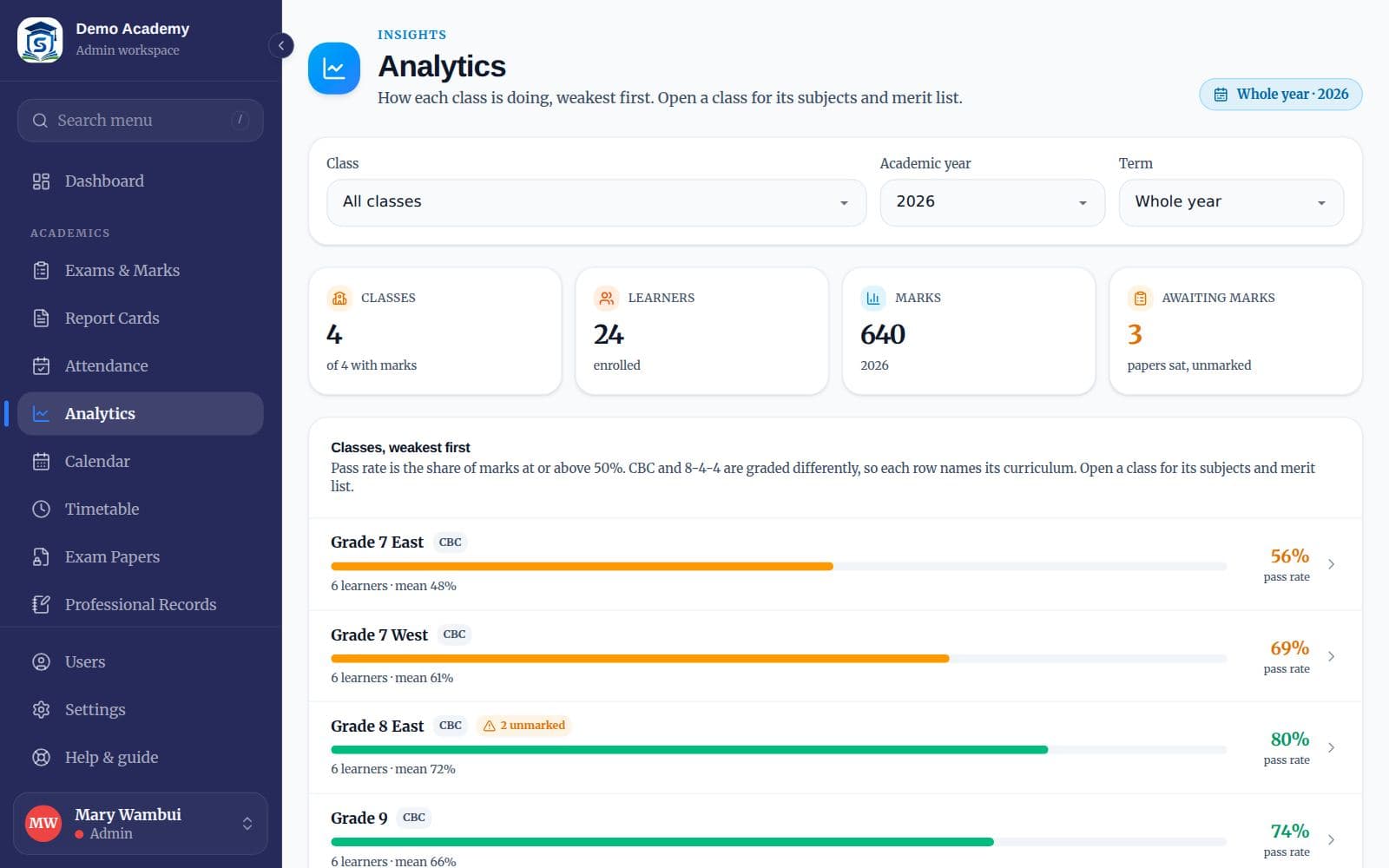Open the Term dropdown showing Whole year

pyautogui.click(x=1231, y=202)
